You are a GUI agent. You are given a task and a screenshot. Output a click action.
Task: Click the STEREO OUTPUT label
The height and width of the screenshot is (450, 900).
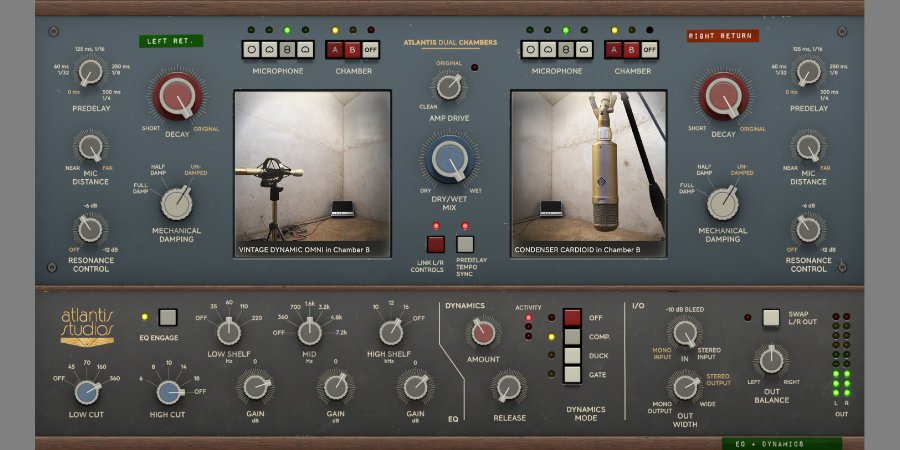pyautogui.click(x=718, y=379)
